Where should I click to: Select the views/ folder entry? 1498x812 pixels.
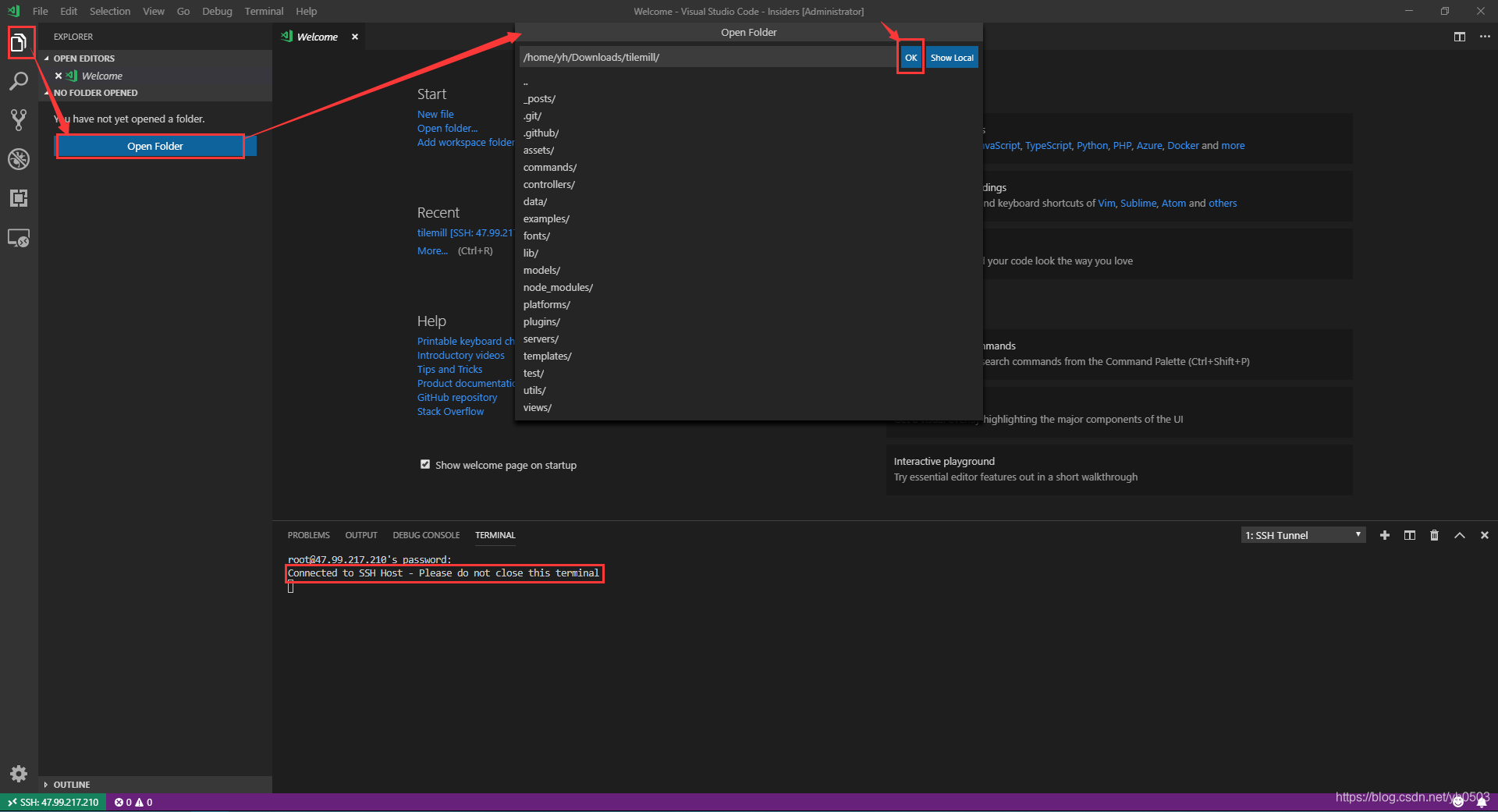click(748, 407)
